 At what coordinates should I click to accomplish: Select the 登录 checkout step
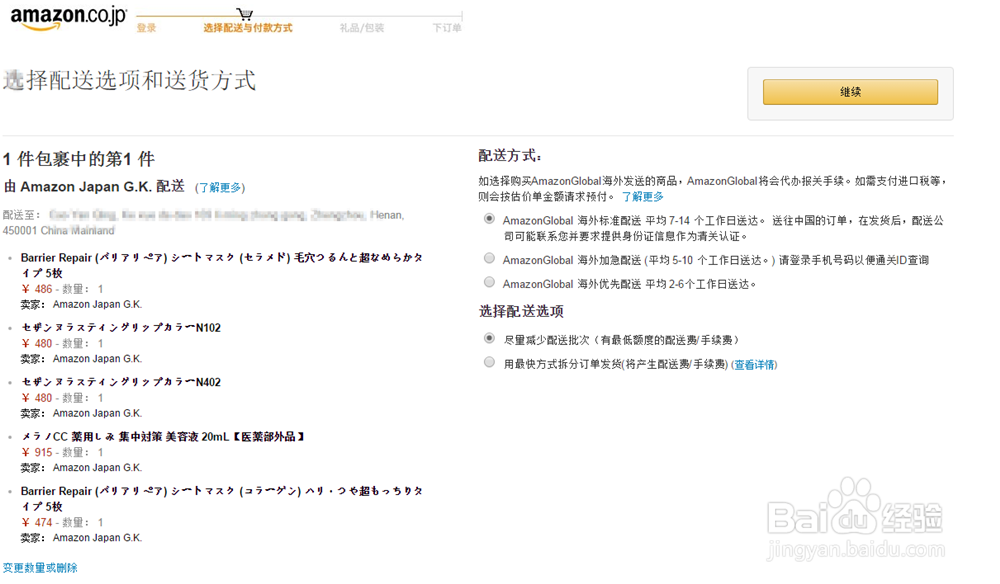click(x=146, y=28)
